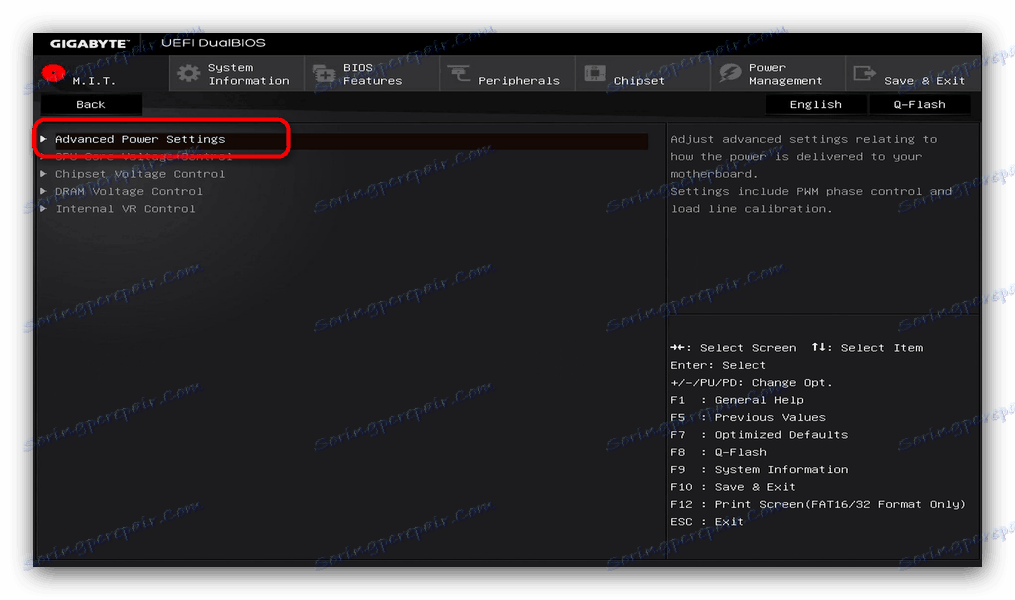Click the 'F12 : Print Screen' help line
Viewport: 1015px width, 600px height.
point(818,504)
